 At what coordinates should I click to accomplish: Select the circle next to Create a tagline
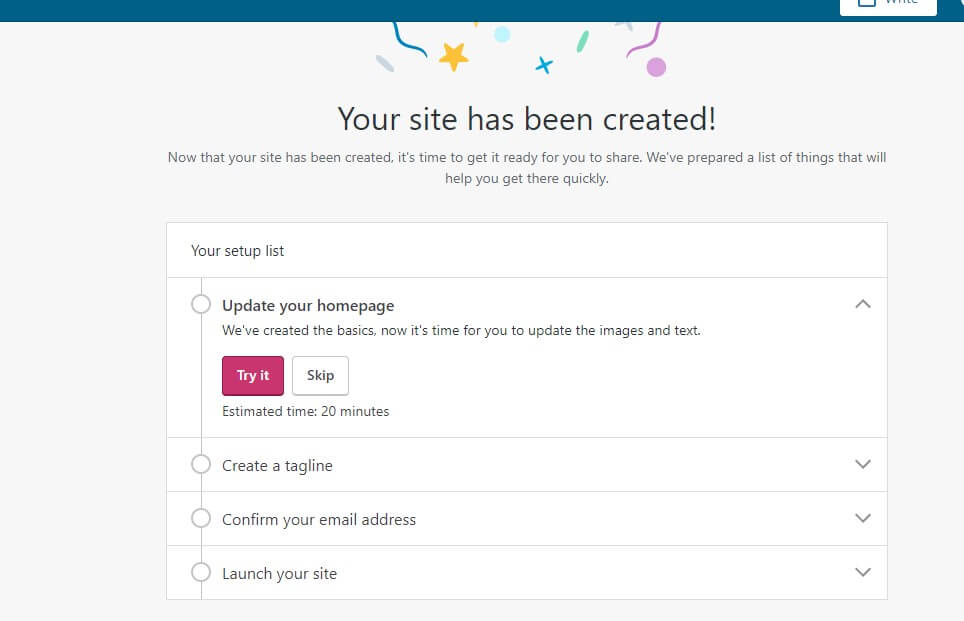point(201,464)
